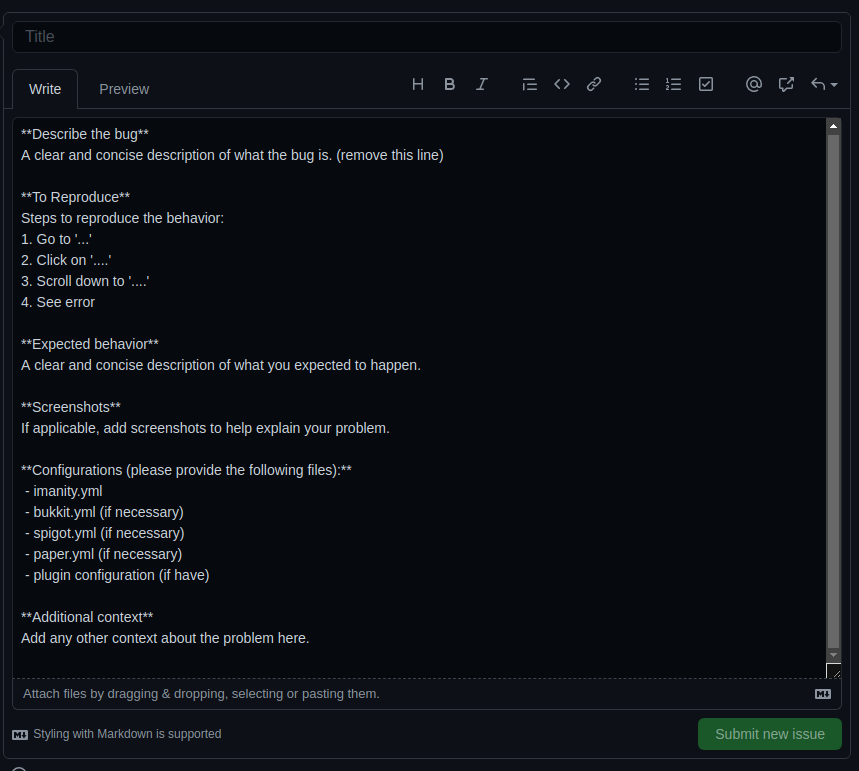The image size is (859, 771).
Task: Add a link using the link icon
Action: coord(594,84)
